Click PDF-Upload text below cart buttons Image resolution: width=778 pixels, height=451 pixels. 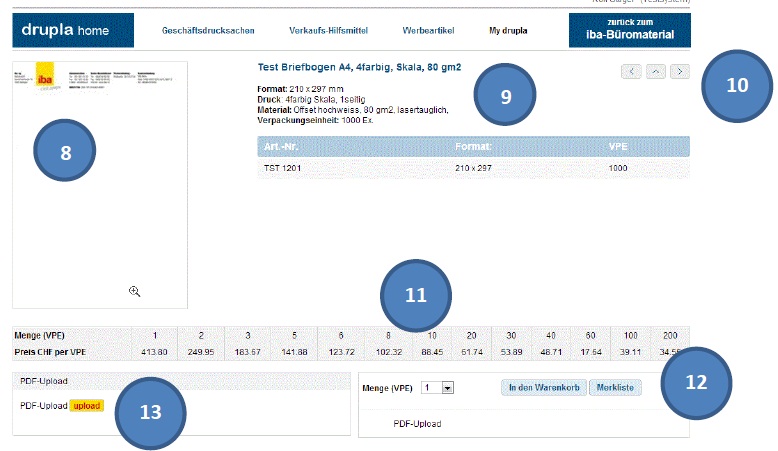point(417,424)
